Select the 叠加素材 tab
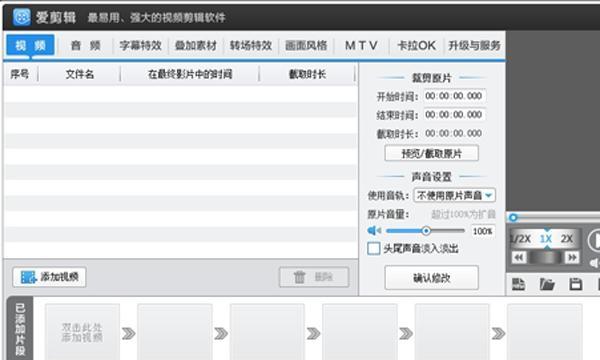Image resolution: width=600 pixels, height=360 pixels. pos(196,46)
